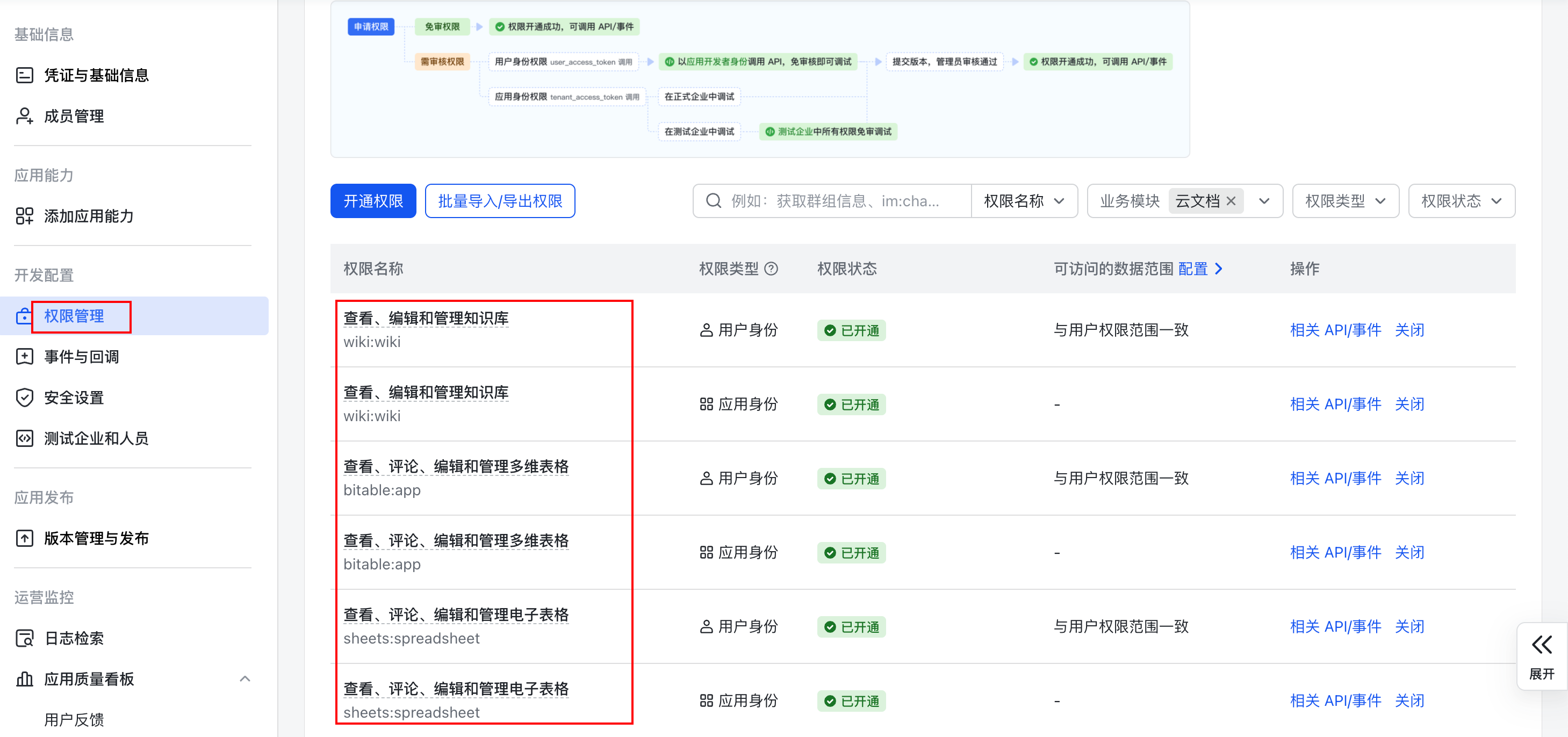Image resolution: width=1568 pixels, height=737 pixels.
Task: Open the 权限名称 search-type dropdown
Action: (1024, 201)
